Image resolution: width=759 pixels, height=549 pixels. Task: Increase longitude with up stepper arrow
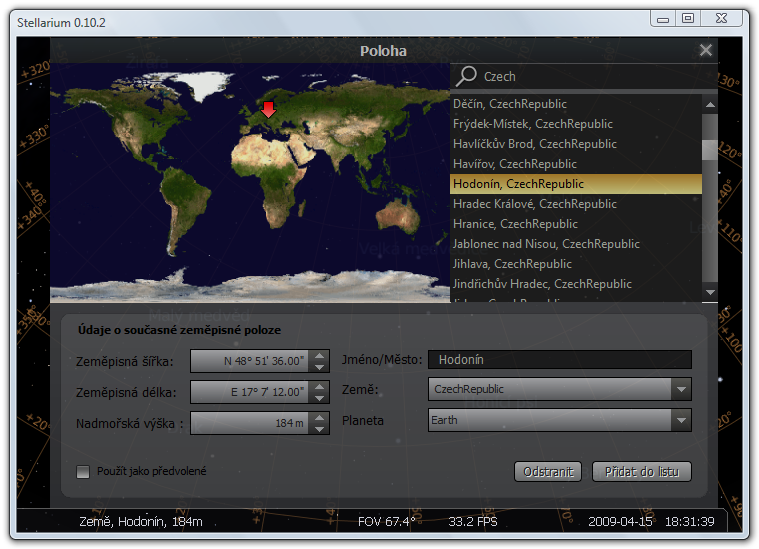pyautogui.click(x=319, y=386)
